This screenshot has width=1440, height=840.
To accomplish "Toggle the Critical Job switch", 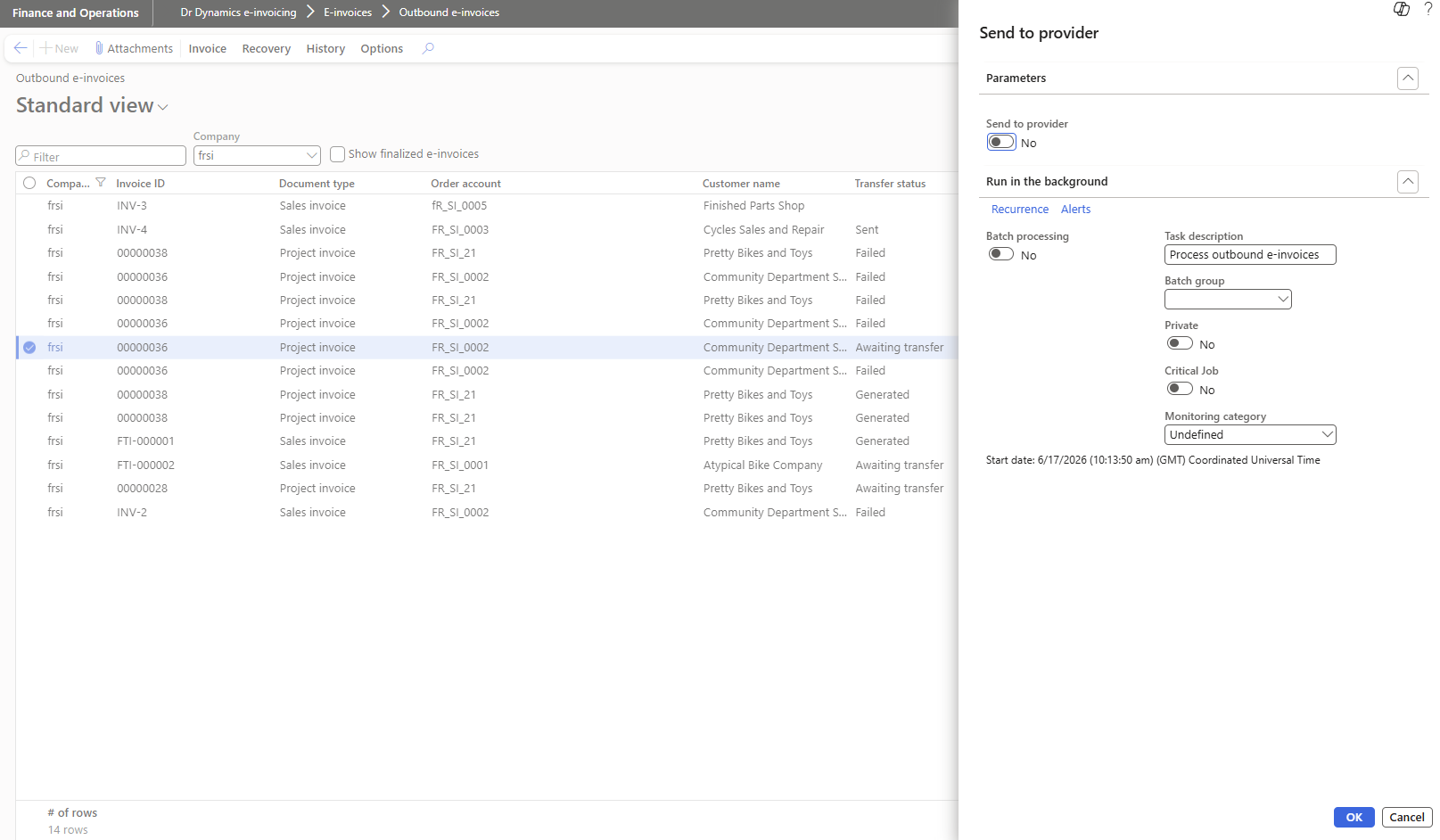I will click(x=1180, y=389).
